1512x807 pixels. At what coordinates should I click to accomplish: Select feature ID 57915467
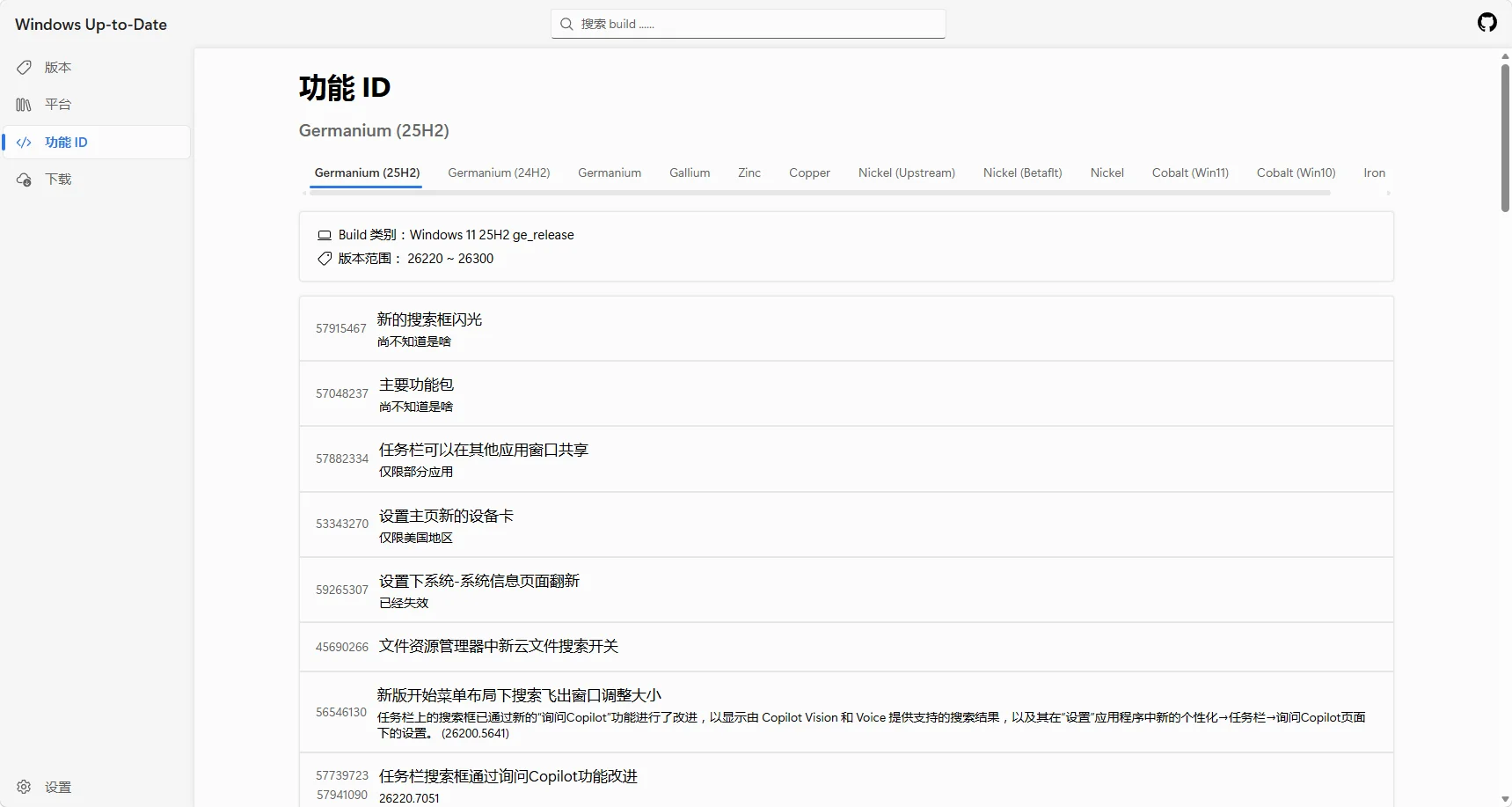[x=341, y=328]
